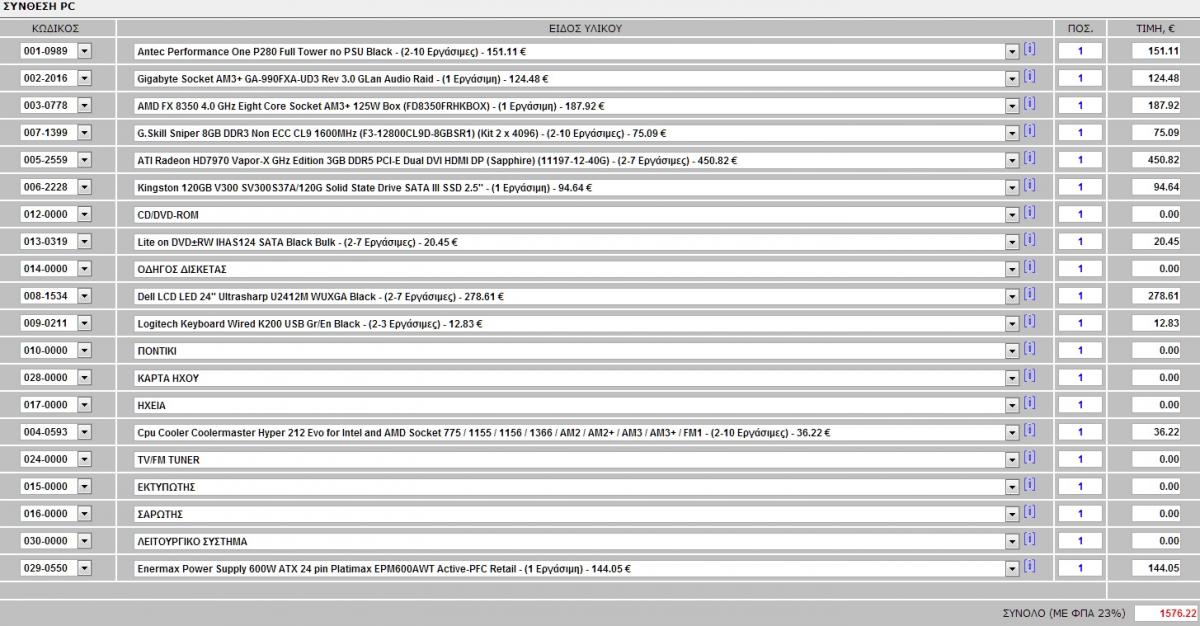The height and width of the screenshot is (626, 1200).
Task: Expand code dropdown 008-1534
Action: (x=84, y=296)
